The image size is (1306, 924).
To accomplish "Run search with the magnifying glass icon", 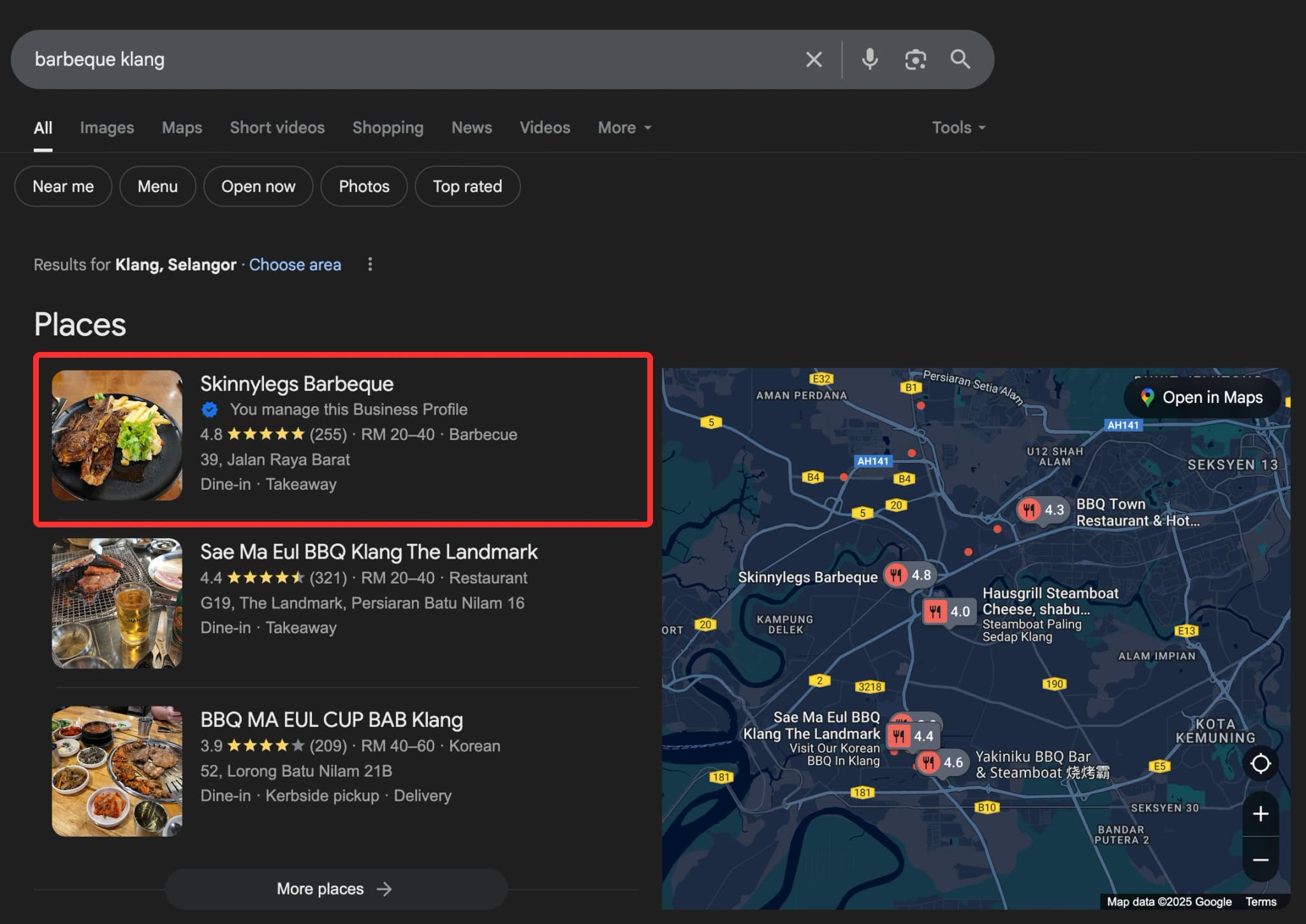I will click(960, 59).
